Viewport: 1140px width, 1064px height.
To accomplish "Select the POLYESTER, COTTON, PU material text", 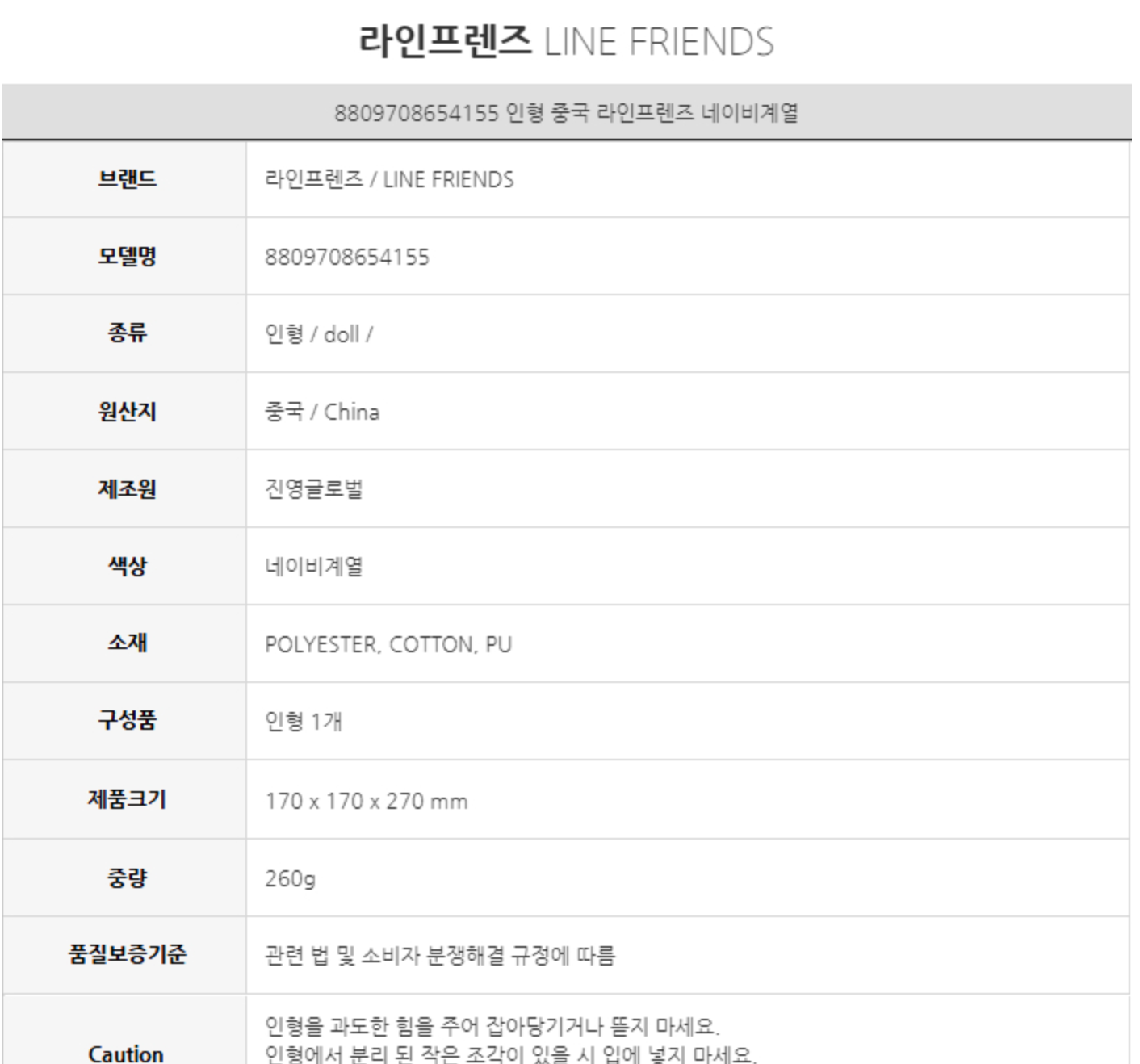I will tap(388, 644).
